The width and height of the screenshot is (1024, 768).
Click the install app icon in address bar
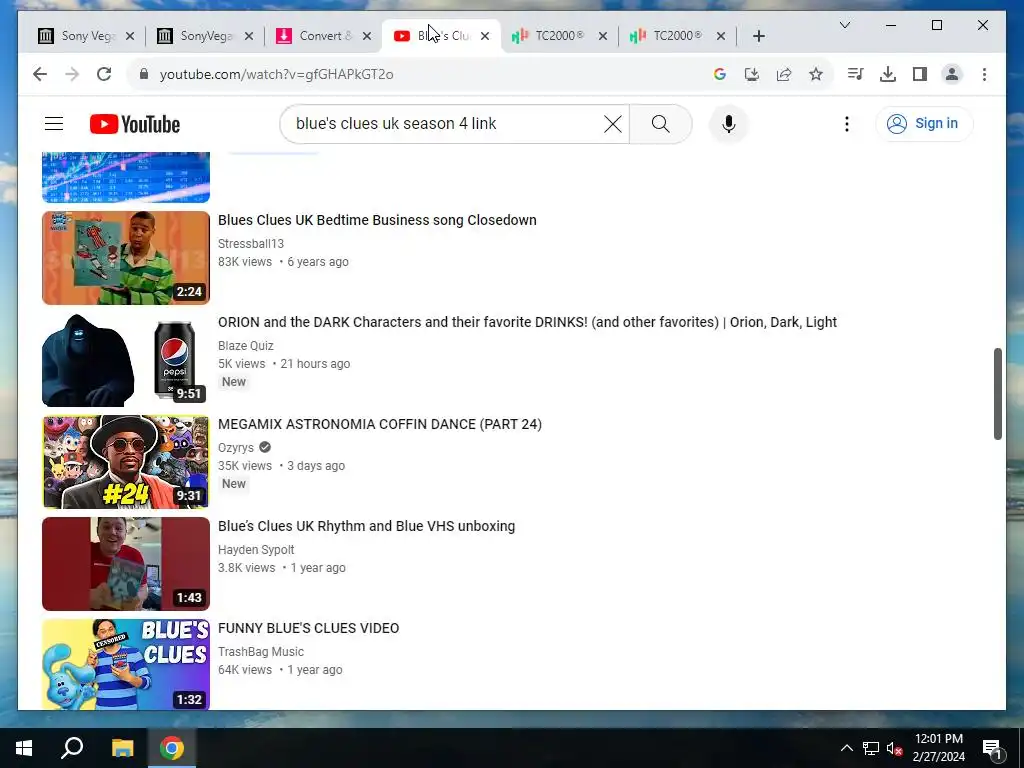click(752, 74)
